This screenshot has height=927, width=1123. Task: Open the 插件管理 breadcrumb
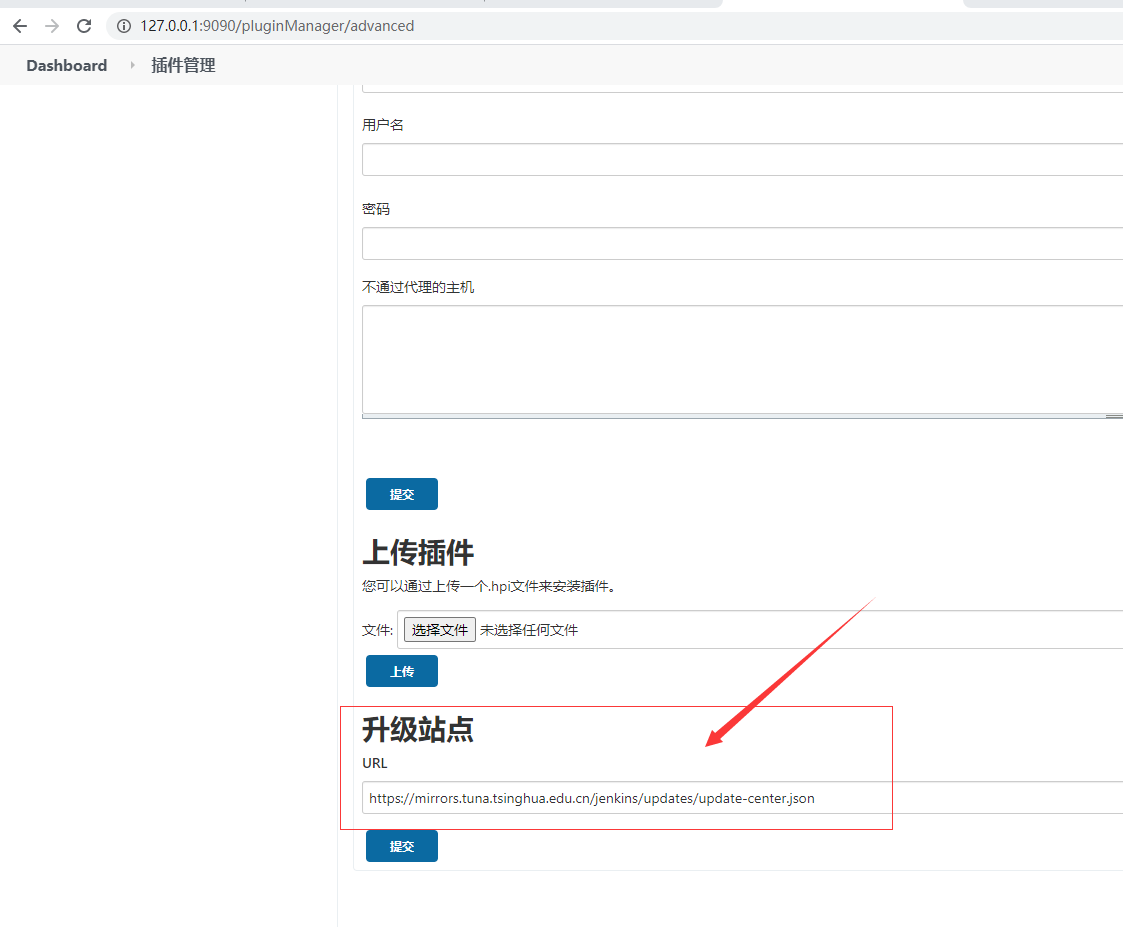click(183, 65)
